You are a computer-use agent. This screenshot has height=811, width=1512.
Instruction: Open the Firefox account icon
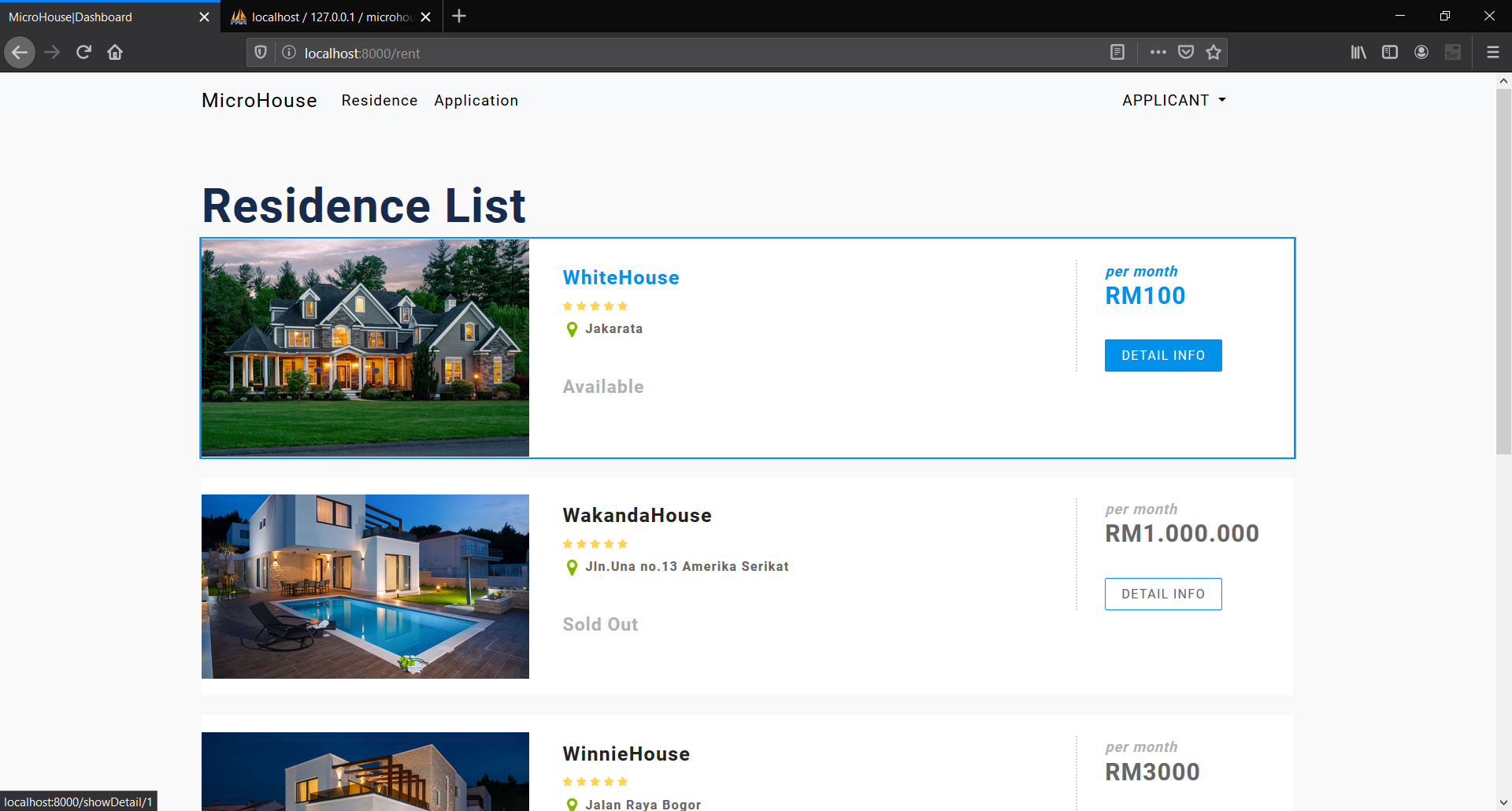(1421, 52)
